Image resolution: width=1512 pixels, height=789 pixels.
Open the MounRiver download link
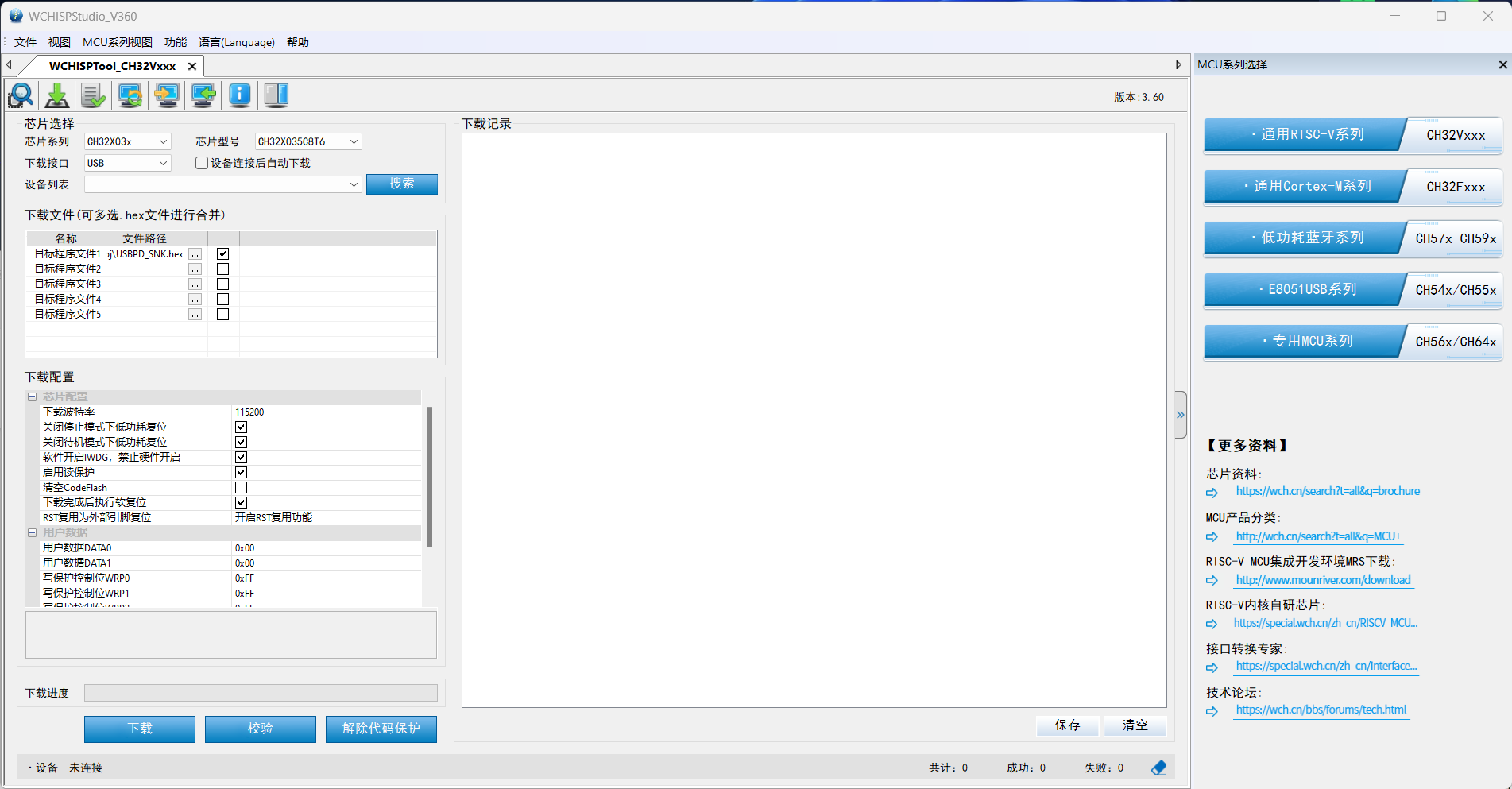(x=1324, y=580)
